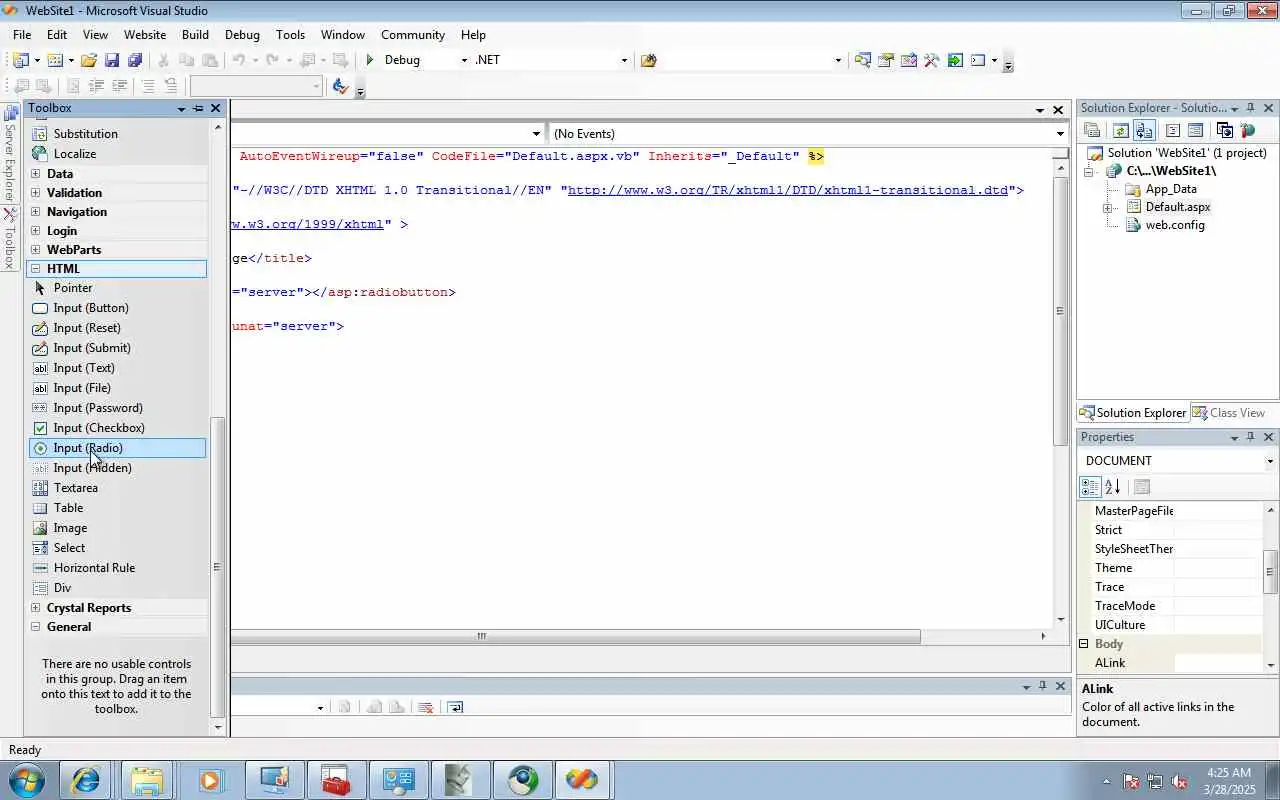The width and height of the screenshot is (1280, 800).
Task: Collapse the HTML toolbox group
Action: [36, 269]
